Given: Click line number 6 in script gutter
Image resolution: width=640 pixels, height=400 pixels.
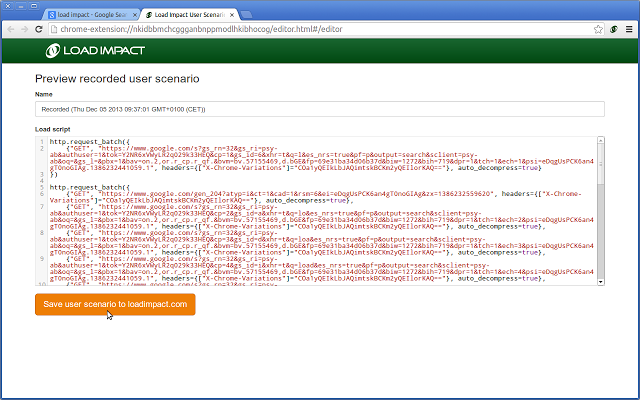Looking at the screenshot, I should point(42,194).
